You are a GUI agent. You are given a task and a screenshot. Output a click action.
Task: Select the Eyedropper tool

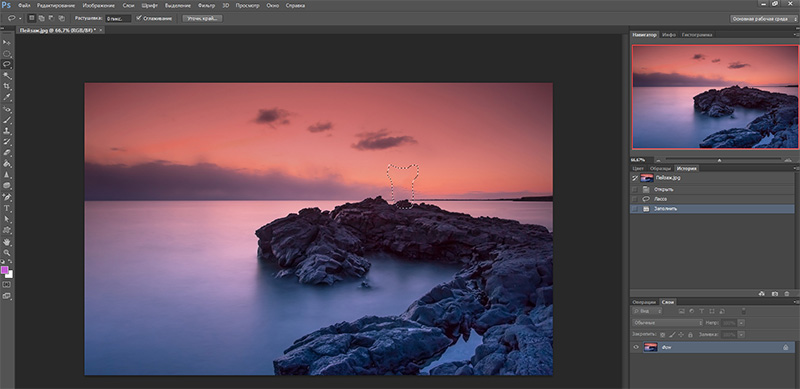tap(7, 98)
